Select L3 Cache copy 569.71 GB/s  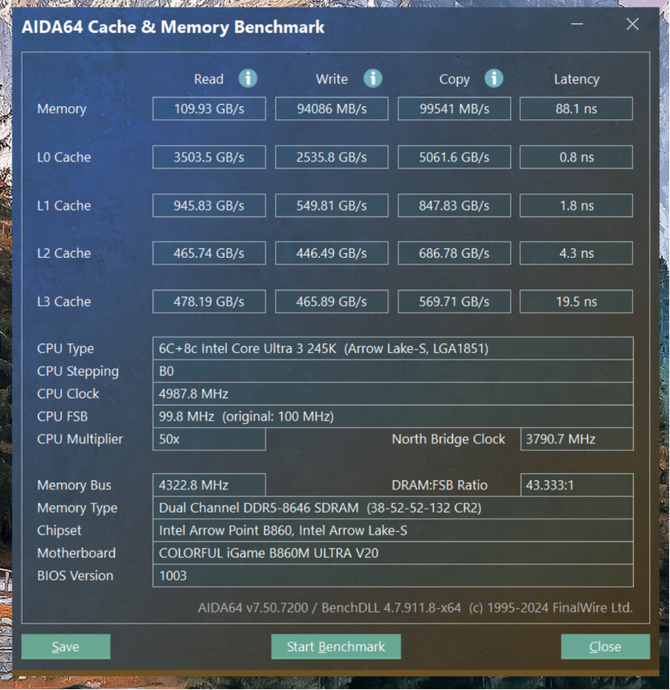coord(454,301)
